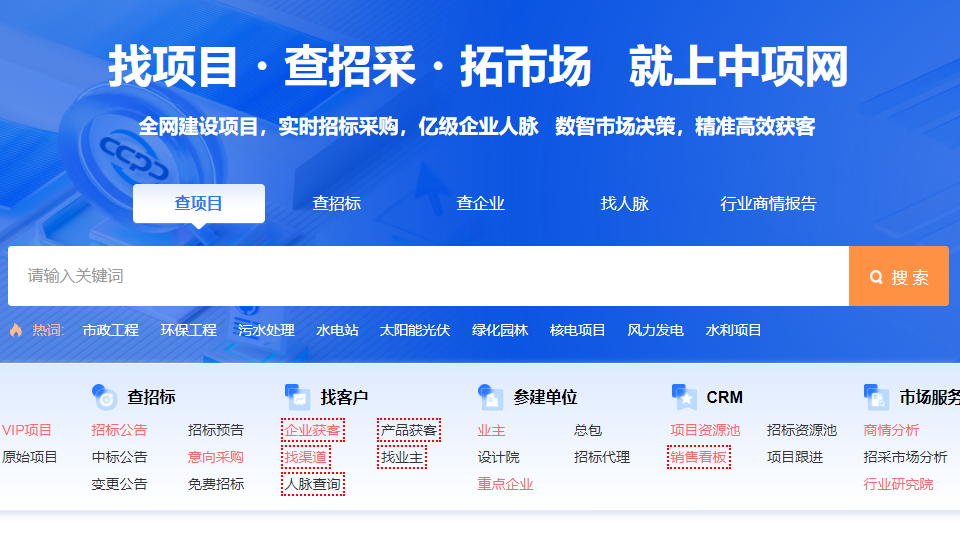The image size is (960, 540).
Task: Click the flame icon beside 热词
Action: 16,330
